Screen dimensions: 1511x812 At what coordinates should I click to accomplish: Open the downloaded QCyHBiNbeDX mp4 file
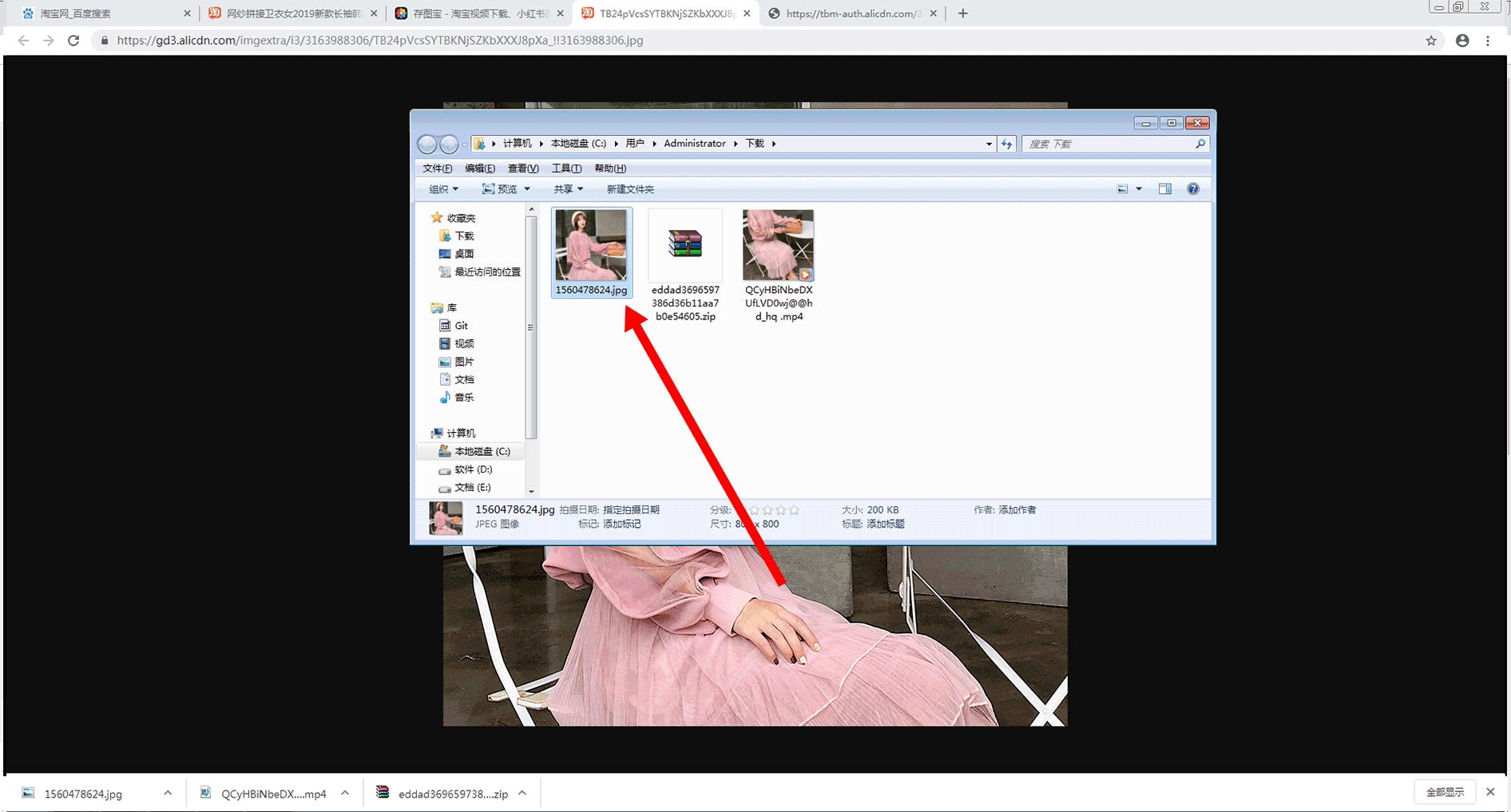coord(273,794)
